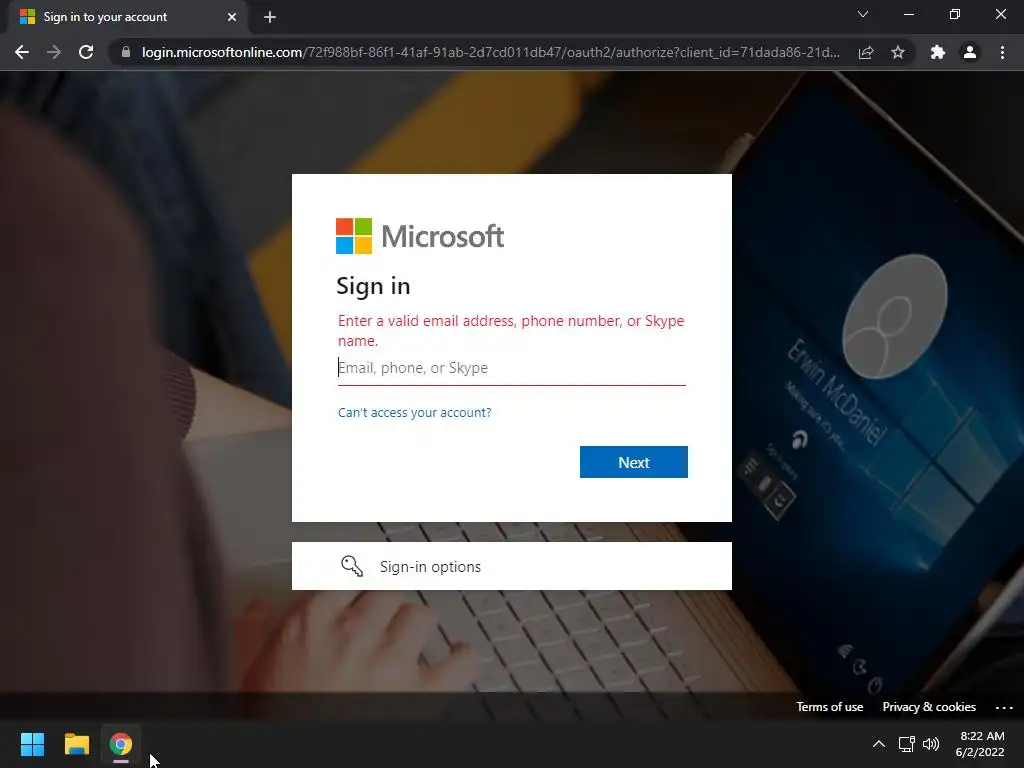Screen dimensions: 1024x768
Task: Click the address bar URL
Action: (x=490, y=52)
